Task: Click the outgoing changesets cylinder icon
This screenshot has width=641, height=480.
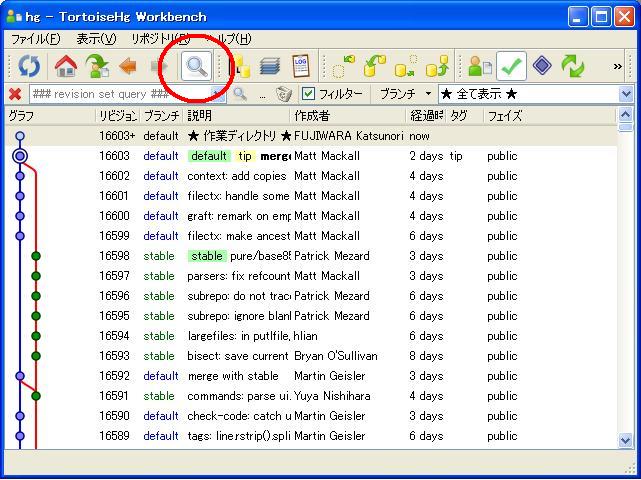Action: click(406, 66)
